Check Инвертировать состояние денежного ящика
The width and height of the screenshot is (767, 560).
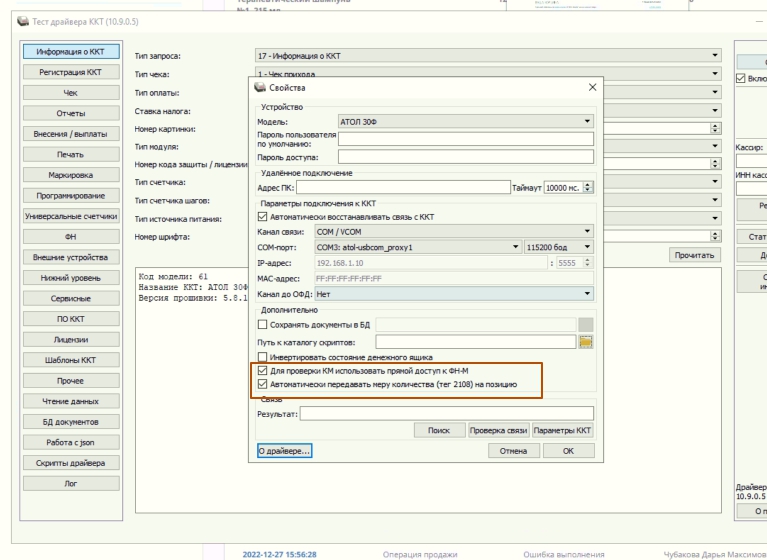(263, 356)
